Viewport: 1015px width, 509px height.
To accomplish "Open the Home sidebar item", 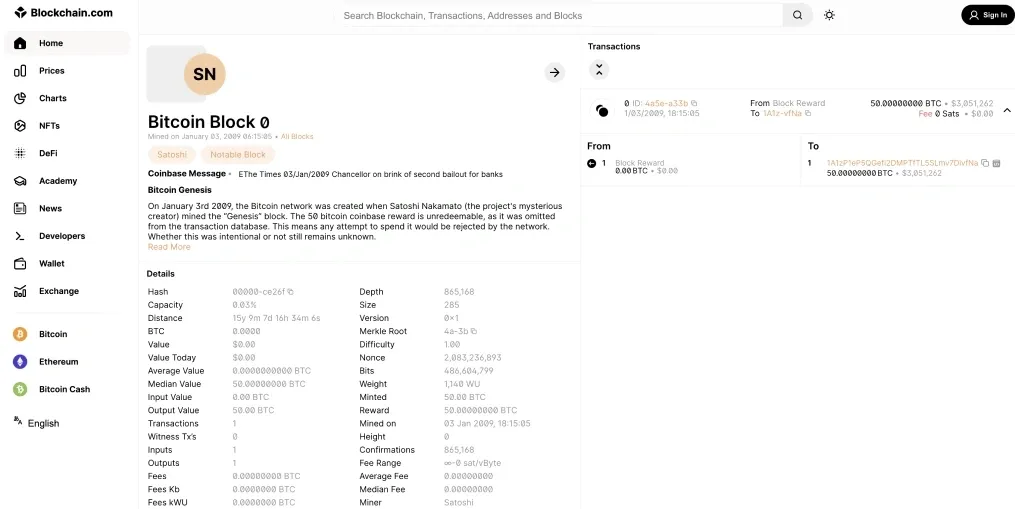I will click(x=67, y=43).
